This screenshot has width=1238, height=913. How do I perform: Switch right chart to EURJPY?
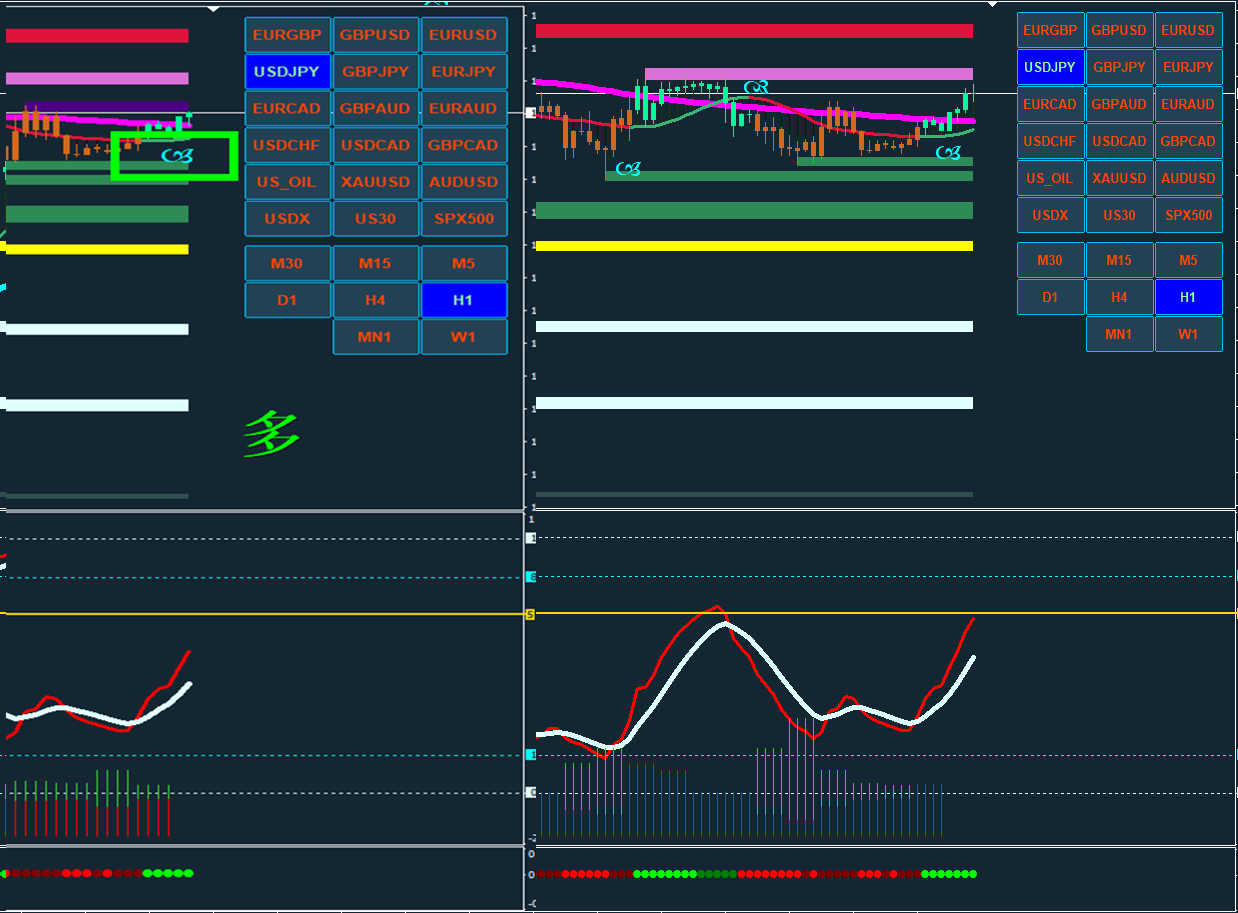(x=1188, y=67)
